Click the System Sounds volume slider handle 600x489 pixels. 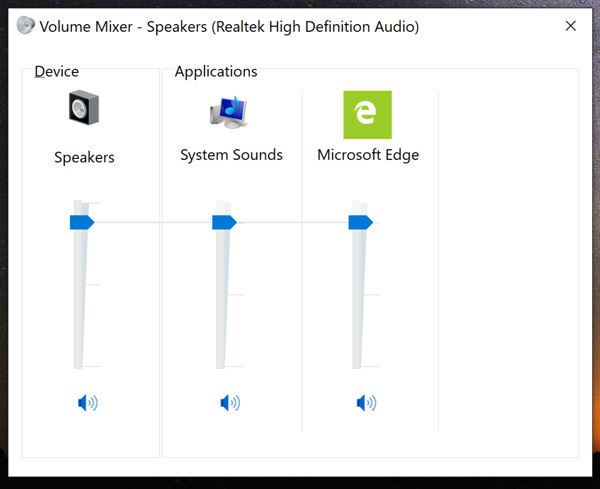(x=224, y=222)
